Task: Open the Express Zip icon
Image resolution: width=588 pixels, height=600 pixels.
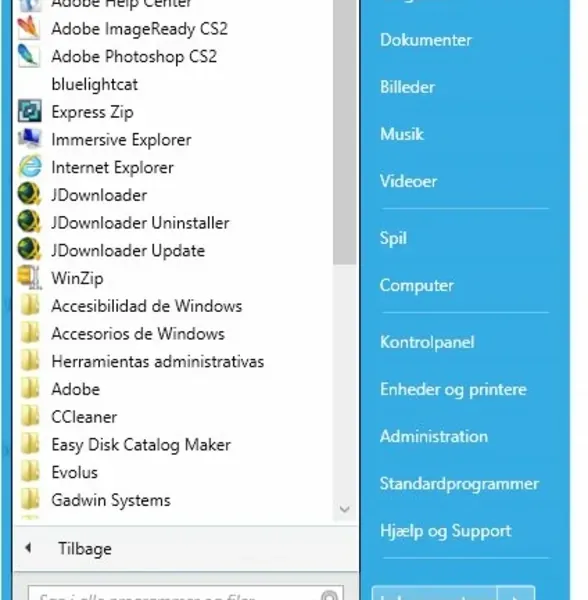Action: tap(29, 111)
